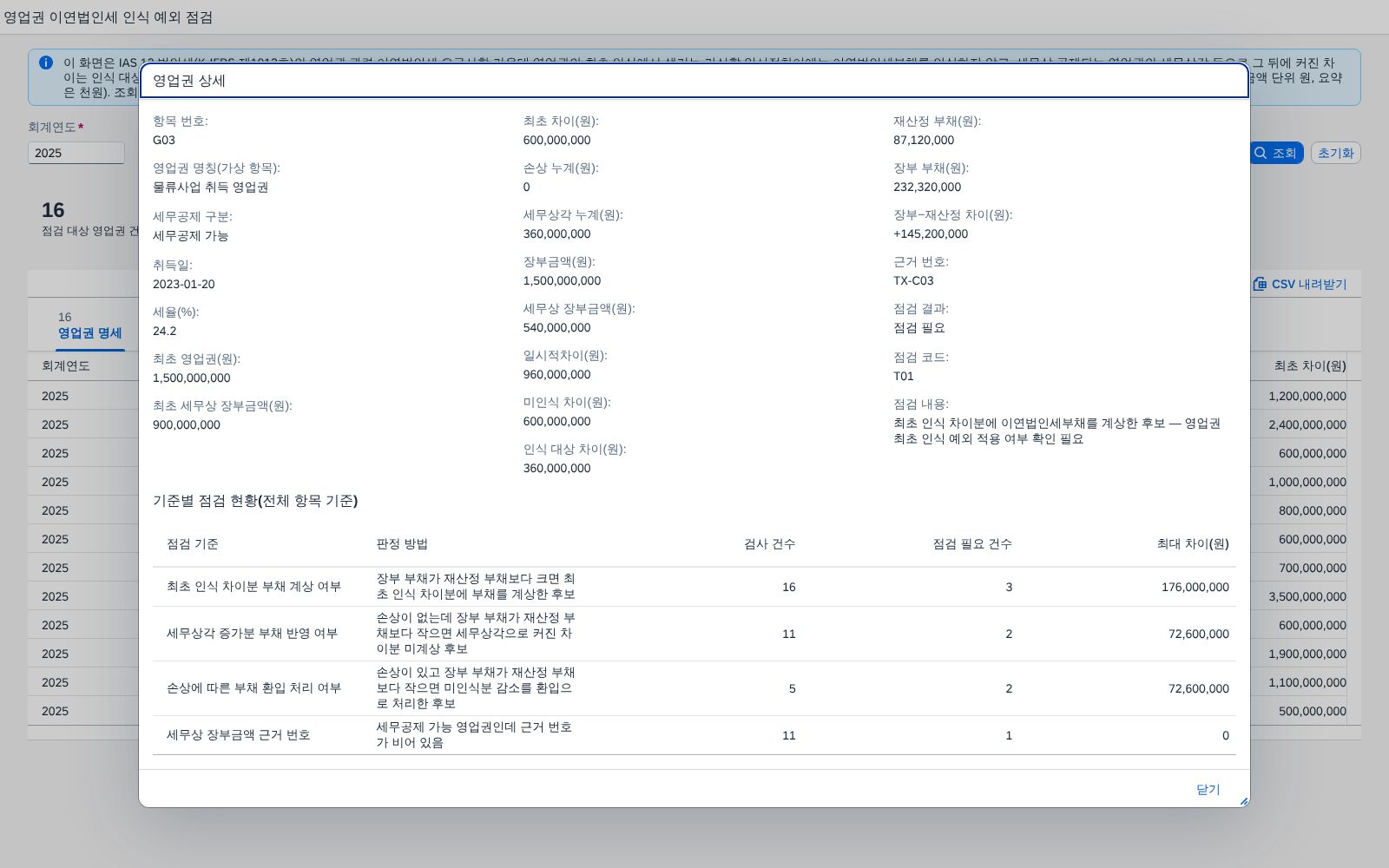Click 취득일 value 2023-01-20

click(x=184, y=284)
